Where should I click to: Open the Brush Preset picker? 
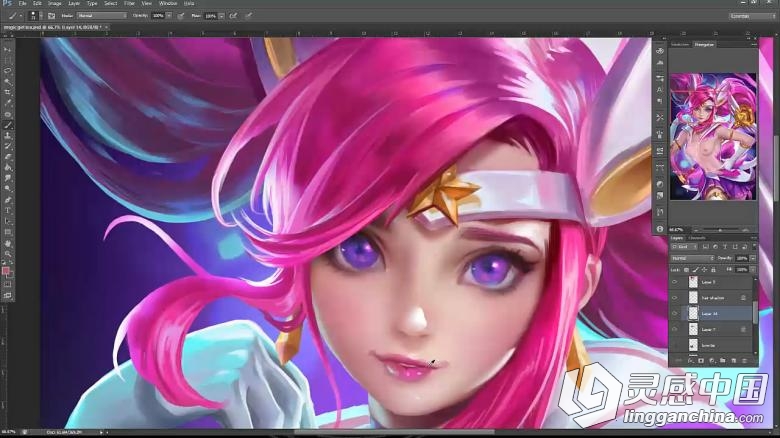(x=34, y=16)
